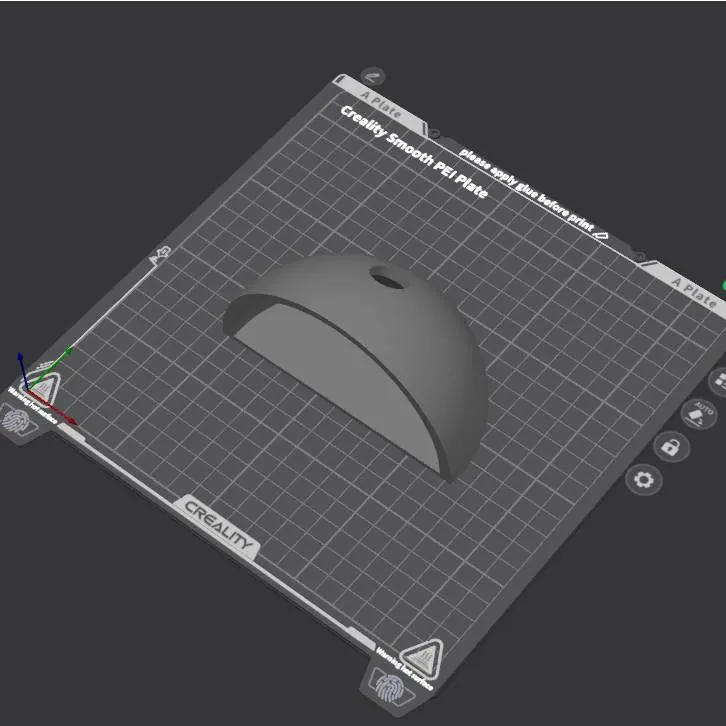Click the plate name edit pencil icon
This screenshot has height=726, width=726.
pos(373,76)
